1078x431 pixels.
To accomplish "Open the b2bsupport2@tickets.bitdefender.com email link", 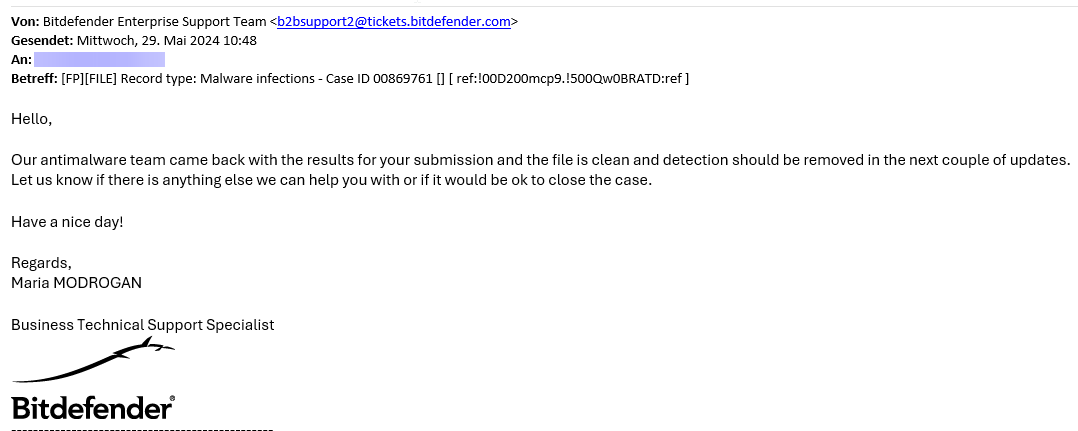I will click(394, 21).
